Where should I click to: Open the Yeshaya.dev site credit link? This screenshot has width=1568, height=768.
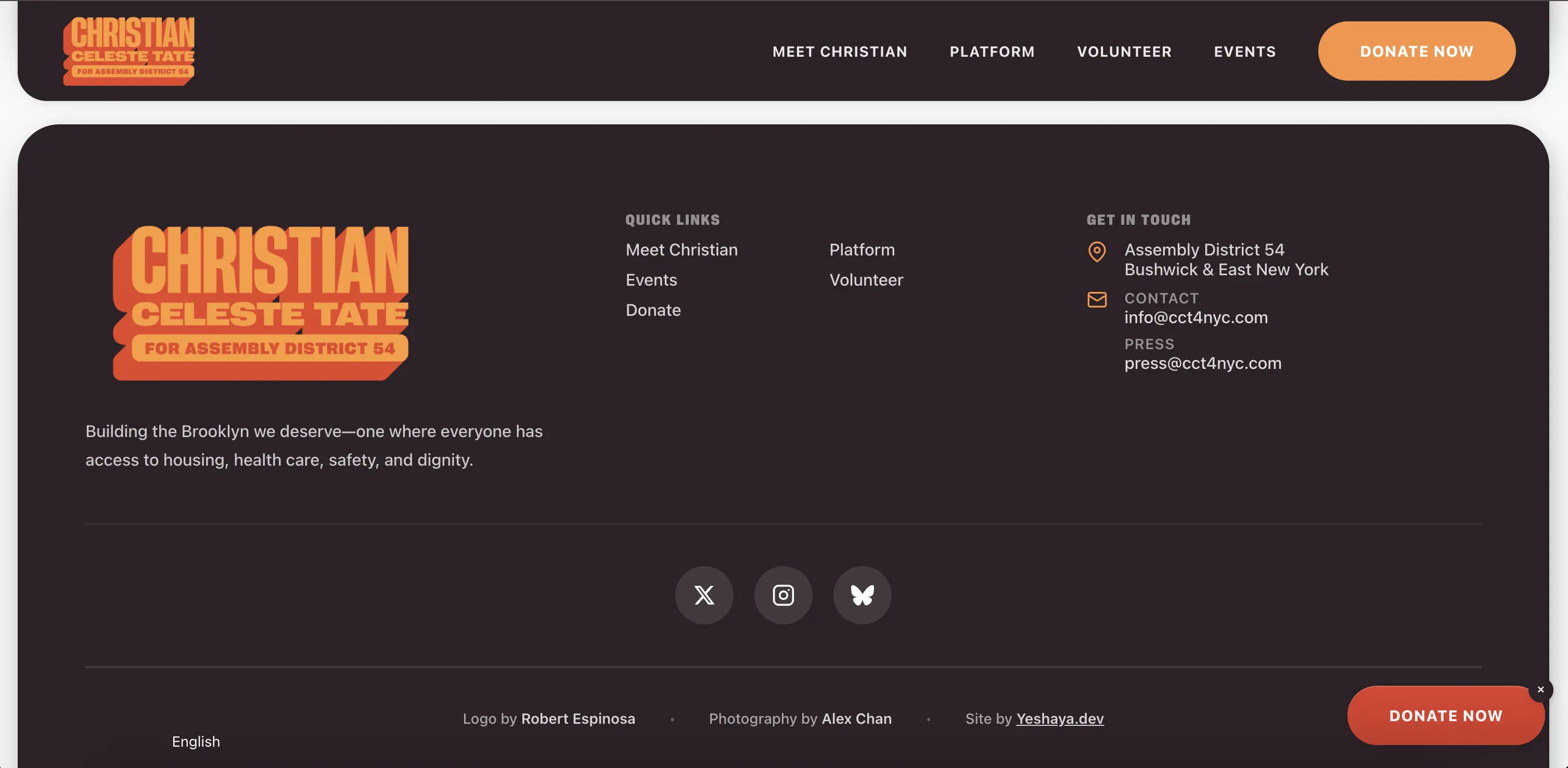coord(1060,719)
